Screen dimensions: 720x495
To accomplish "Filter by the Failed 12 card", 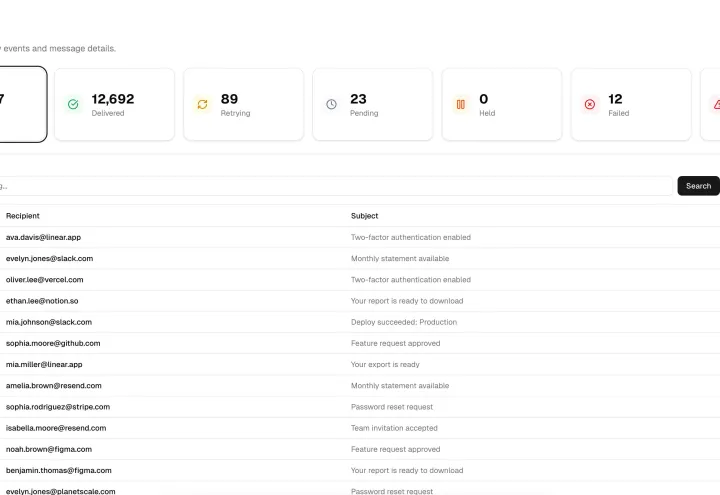I will point(631,104).
